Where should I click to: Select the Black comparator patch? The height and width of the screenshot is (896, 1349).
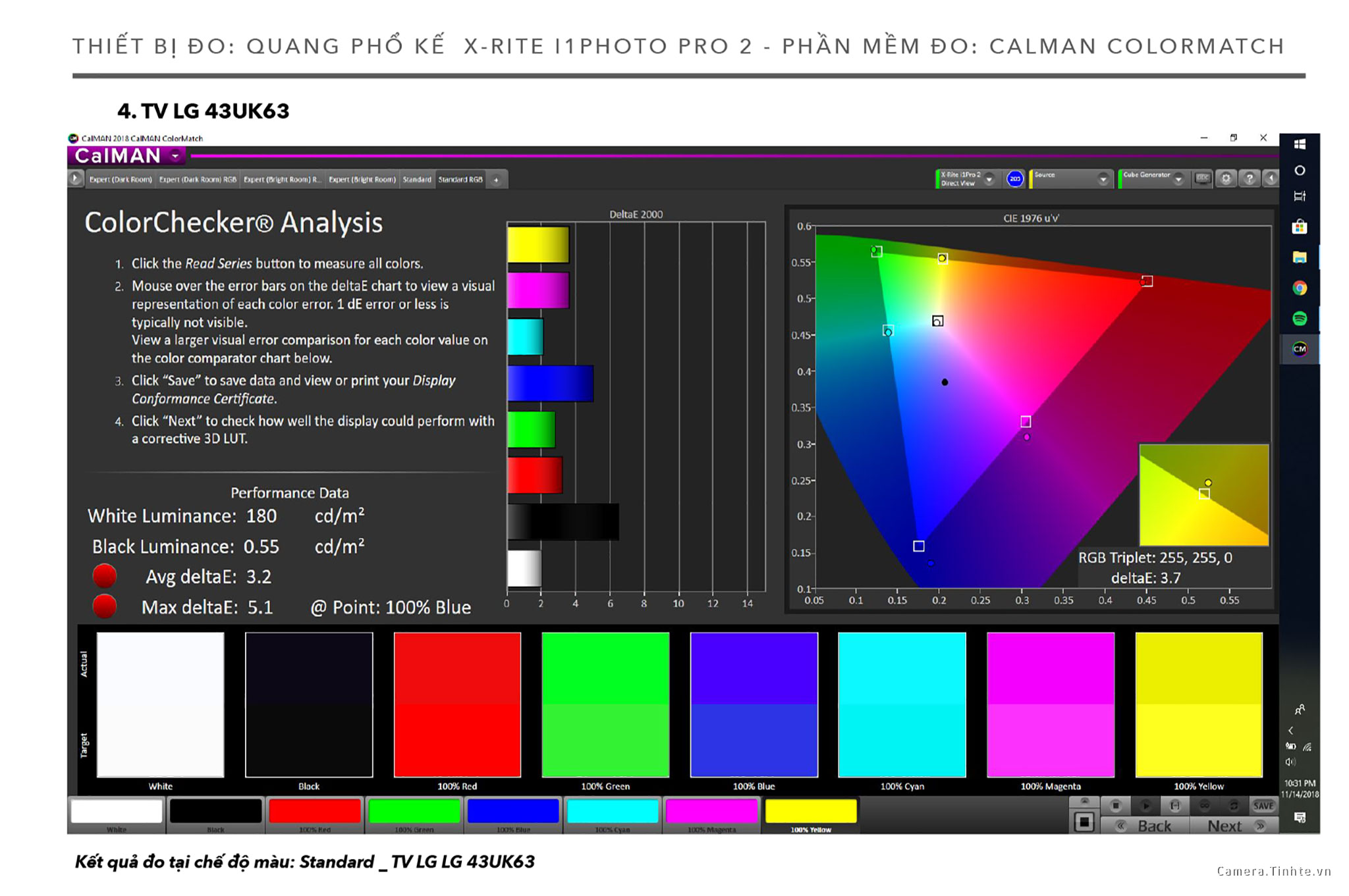(309, 704)
